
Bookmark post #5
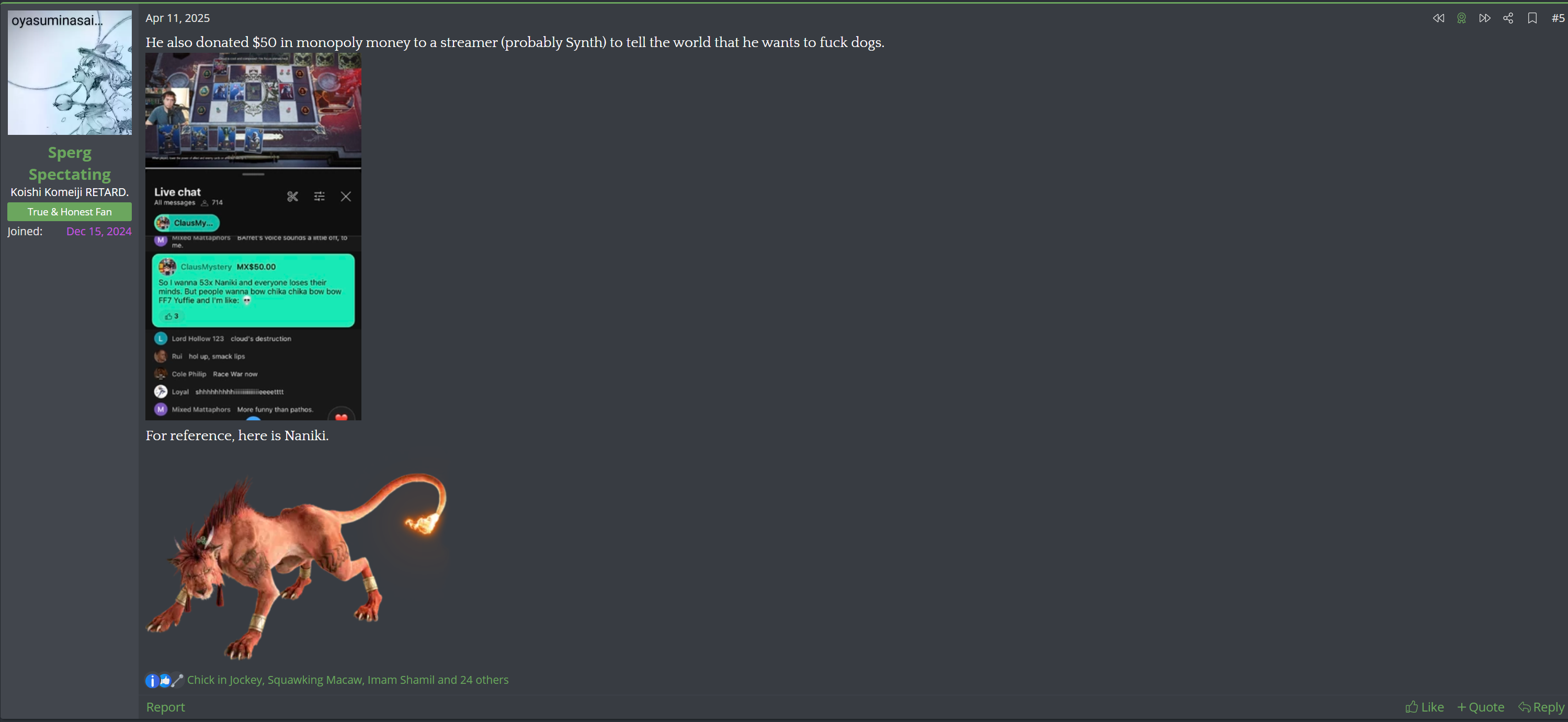(x=1532, y=18)
